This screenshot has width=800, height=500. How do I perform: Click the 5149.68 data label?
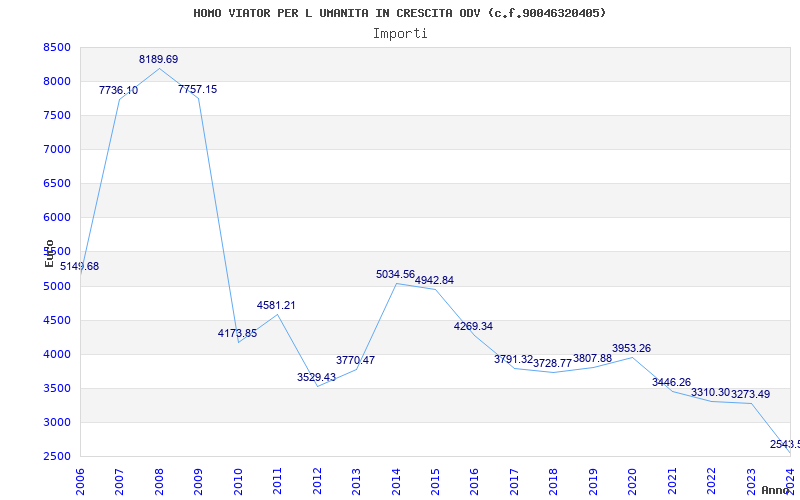(80, 266)
